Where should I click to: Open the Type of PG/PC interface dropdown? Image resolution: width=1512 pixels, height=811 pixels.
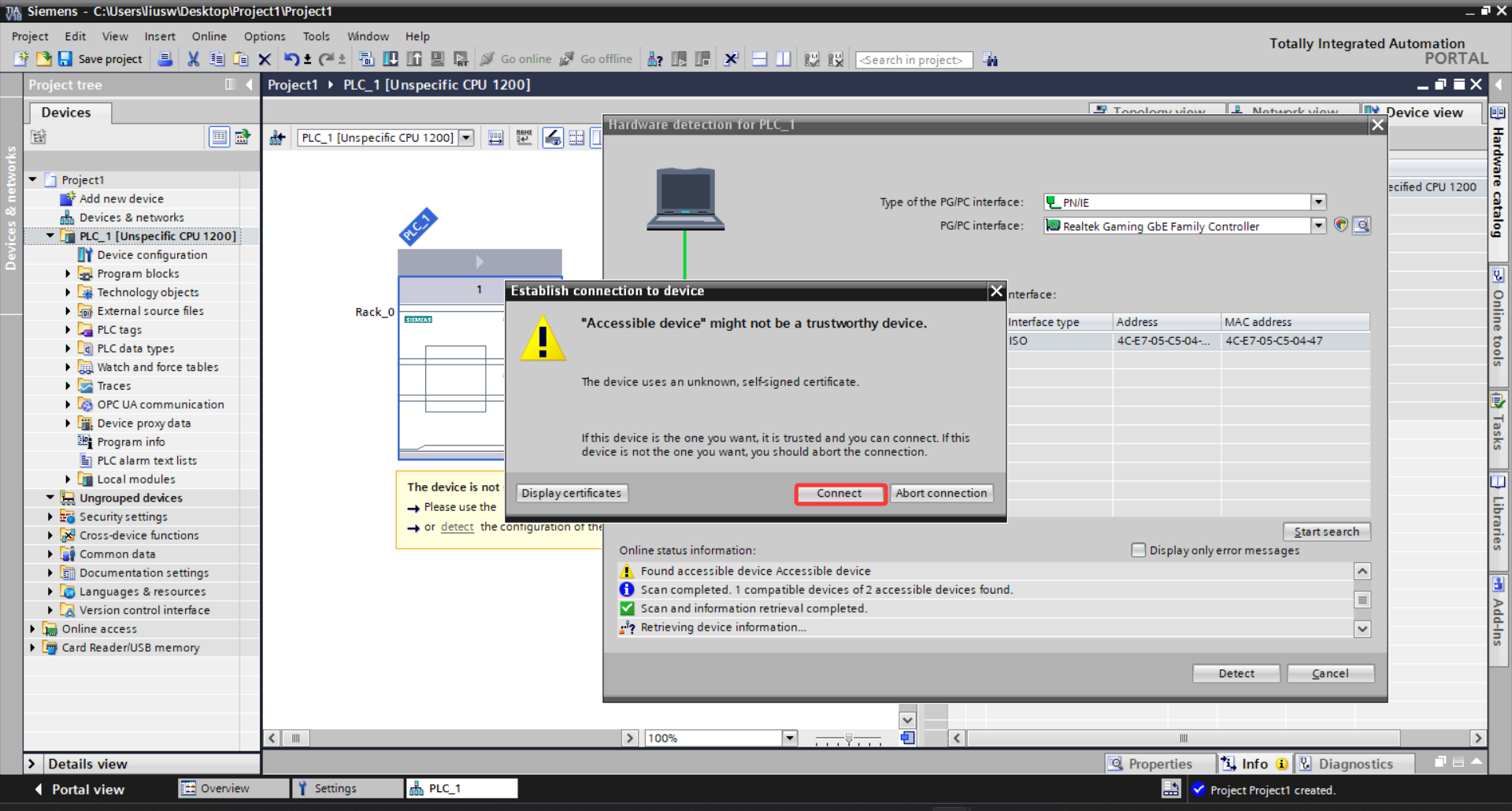(1318, 202)
